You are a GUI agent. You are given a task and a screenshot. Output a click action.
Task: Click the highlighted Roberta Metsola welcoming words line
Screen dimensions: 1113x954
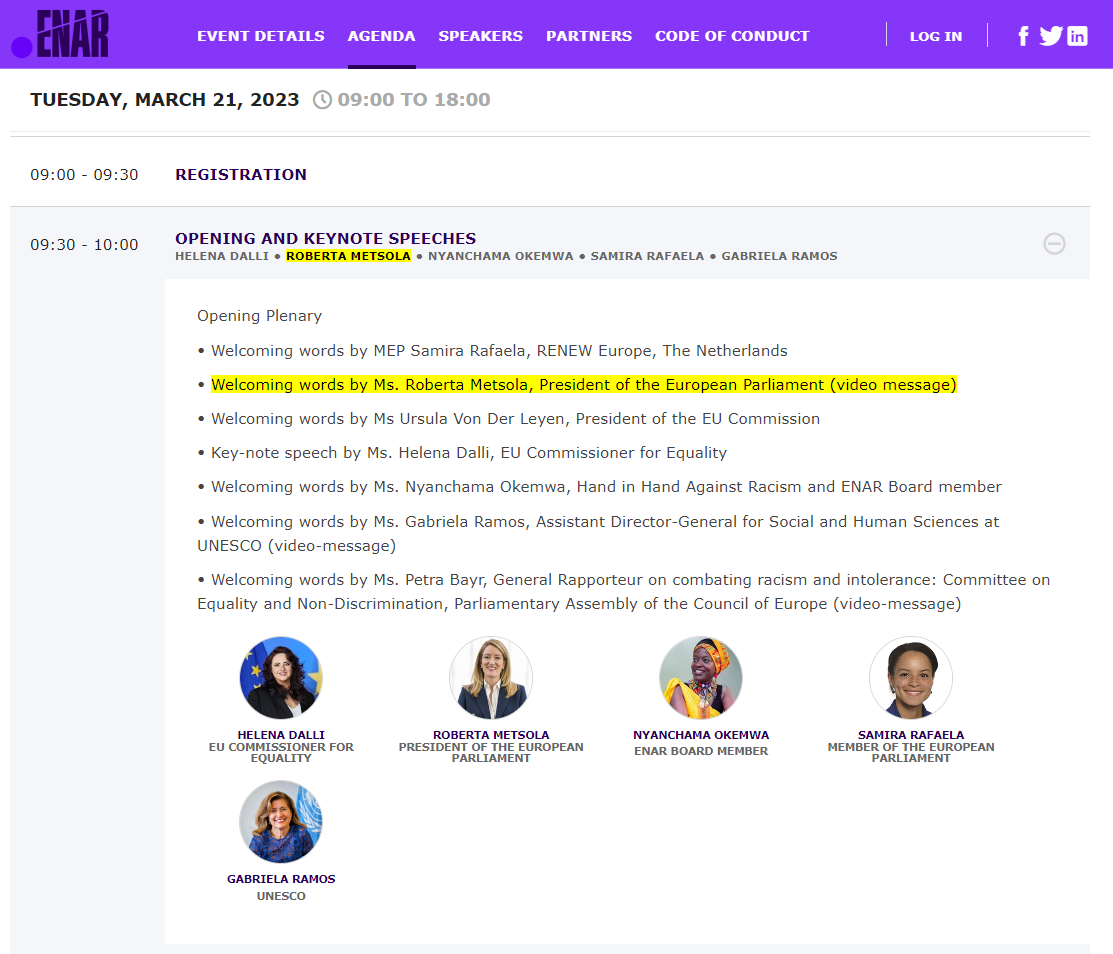click(x=583, y=385)
